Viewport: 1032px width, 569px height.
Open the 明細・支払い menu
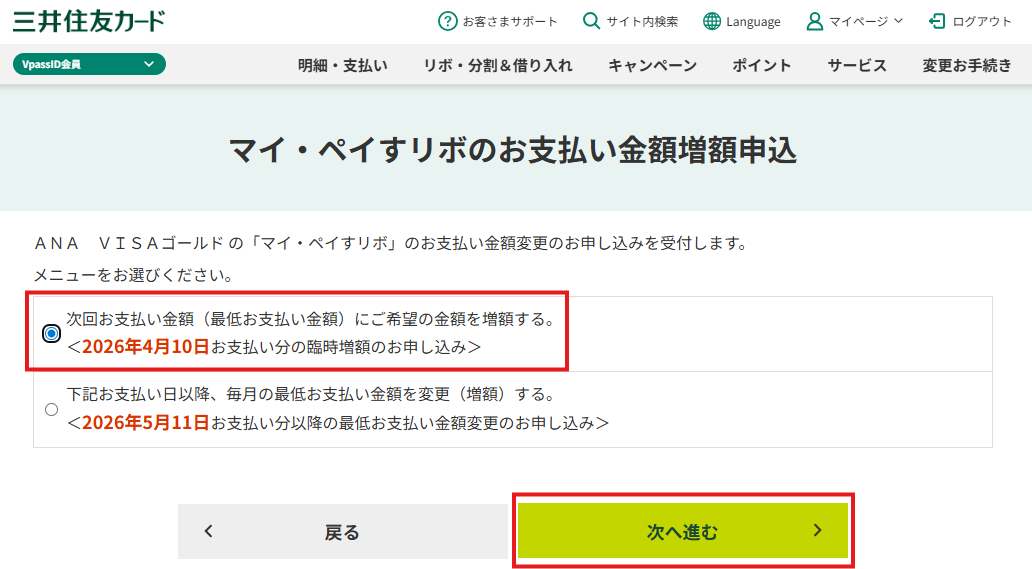(342, 65)
